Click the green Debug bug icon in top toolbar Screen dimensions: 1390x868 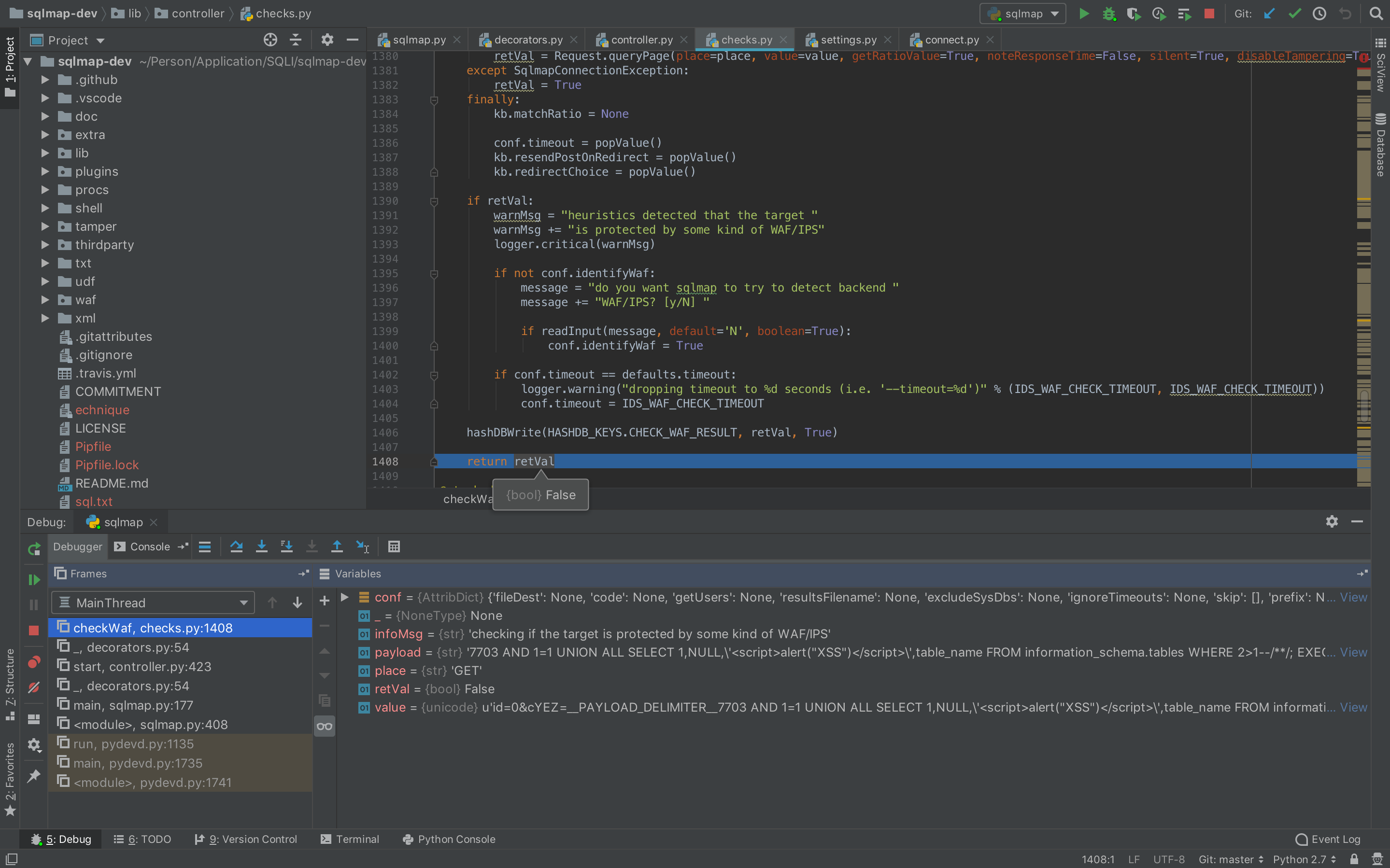point(1109,14)
